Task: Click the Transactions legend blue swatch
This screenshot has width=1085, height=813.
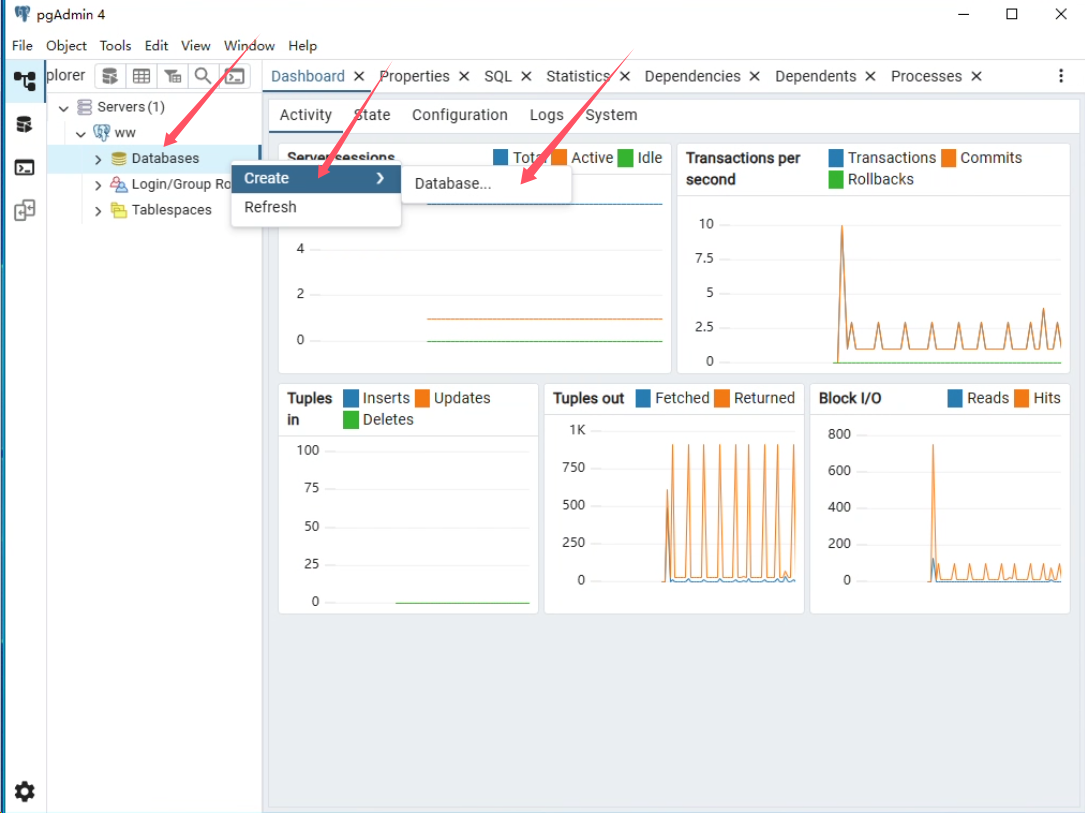Action: (836, 158)
